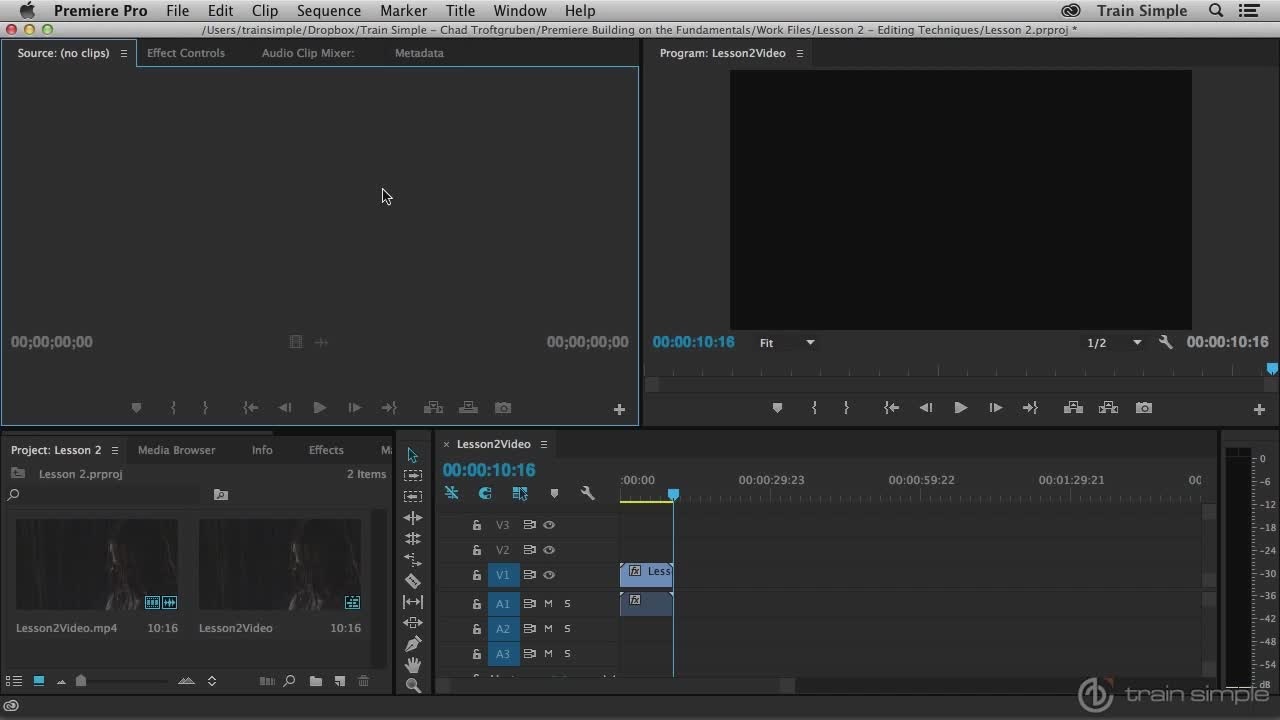Open the Clip menu
Image resolution: width=1280 pixels, height=720 pixels.
[265, 10]
